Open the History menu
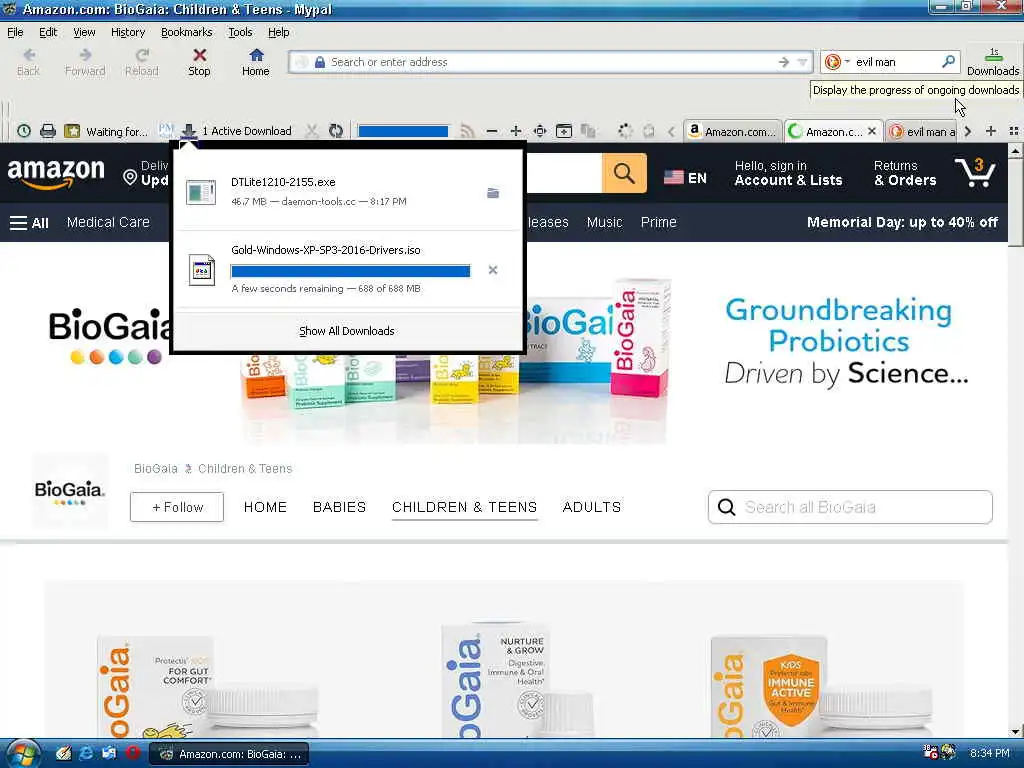 (x=128, y=32)
